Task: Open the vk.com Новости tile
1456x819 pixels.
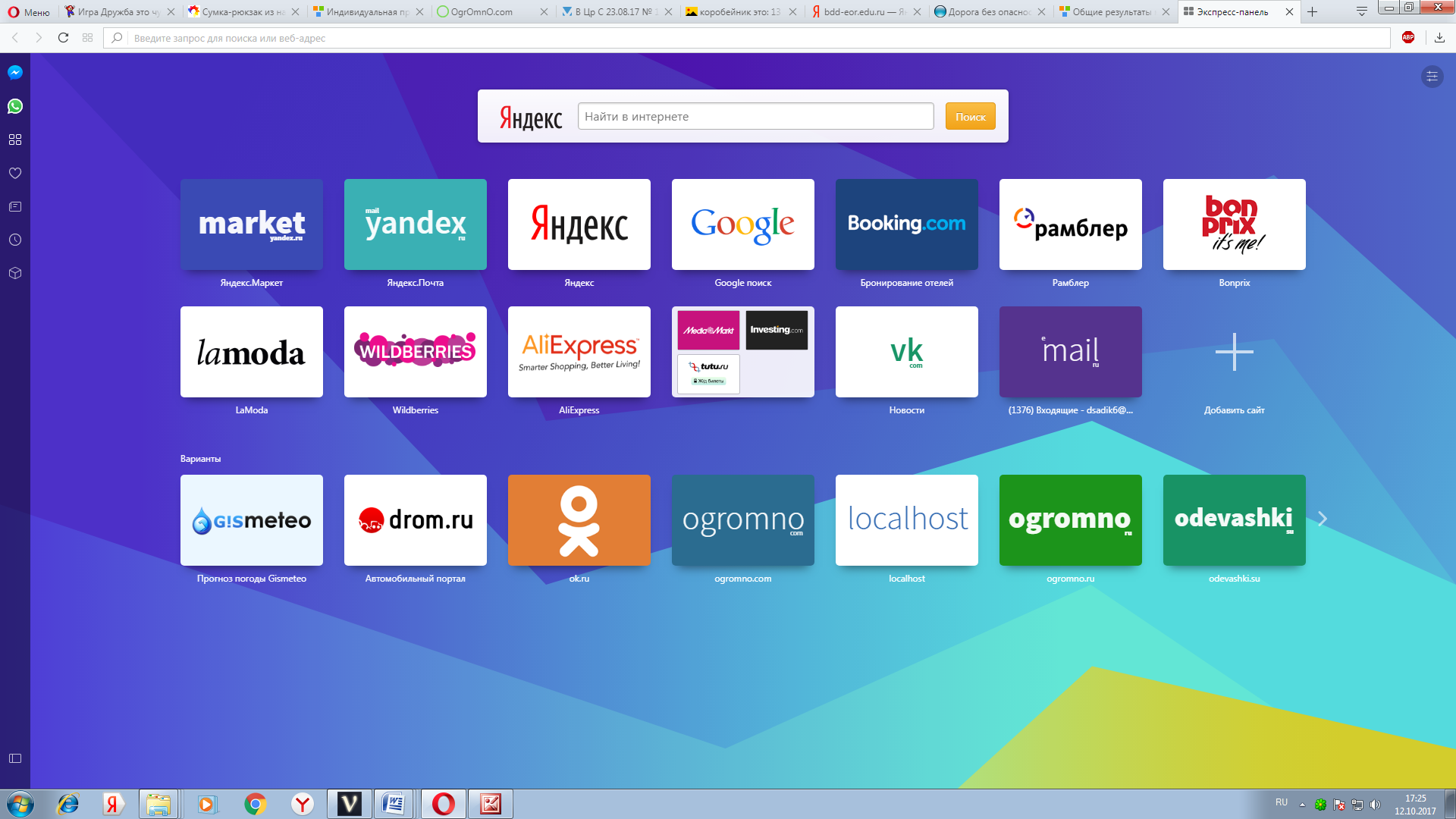Action: tap(907, 352)
